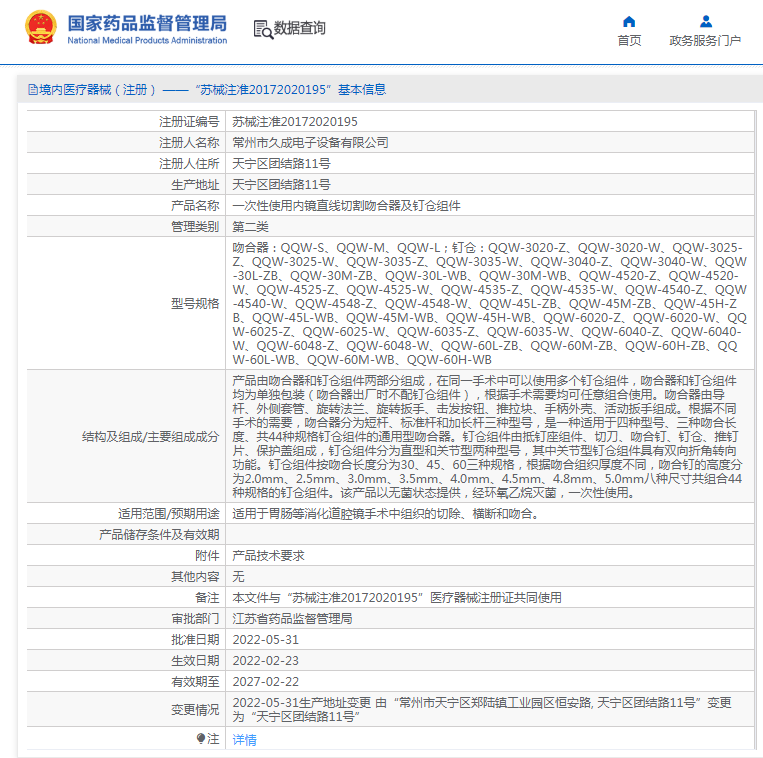The image size is (763, 758).
Task: Click the 批准日期 value 2022-05-31
Action: (266, 640)
